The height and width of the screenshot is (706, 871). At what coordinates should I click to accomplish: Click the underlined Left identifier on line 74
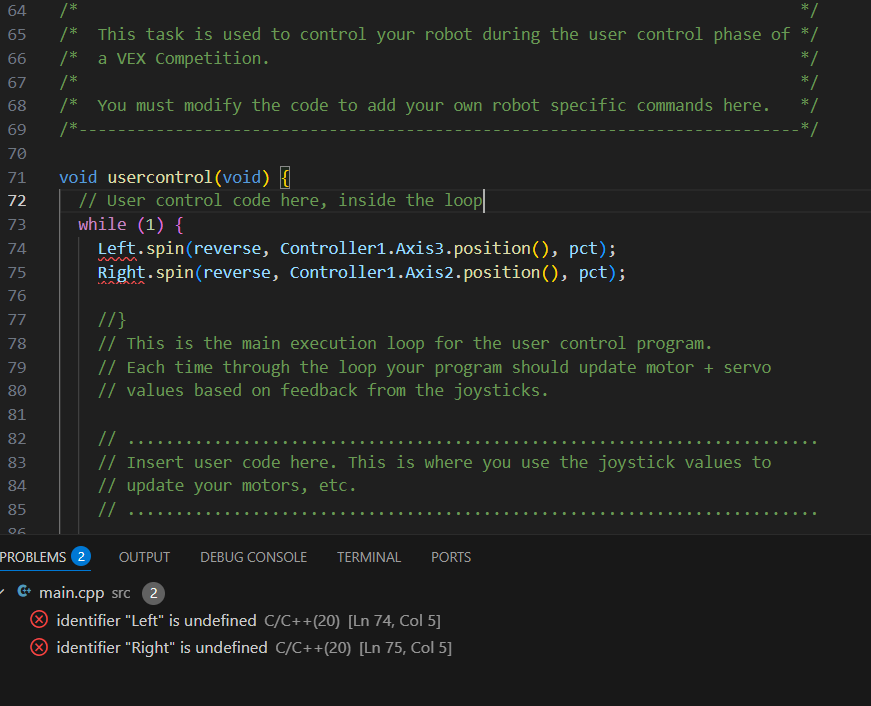pyautogui.click(x=117, y=248)
